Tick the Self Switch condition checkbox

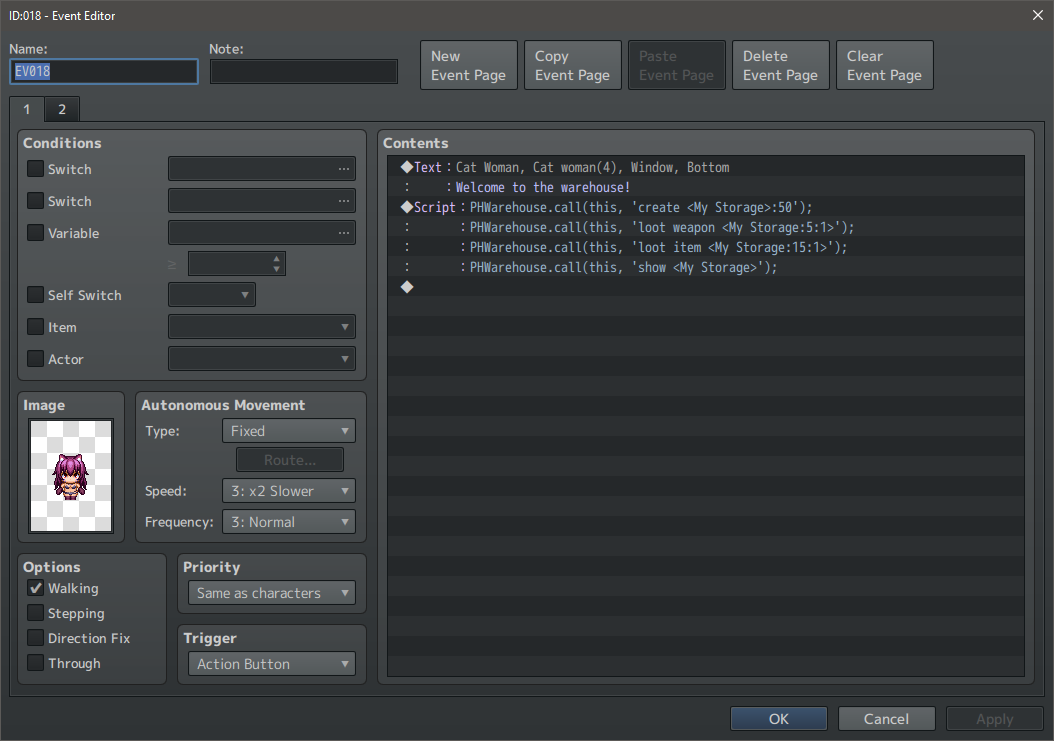tap(36, 295)
